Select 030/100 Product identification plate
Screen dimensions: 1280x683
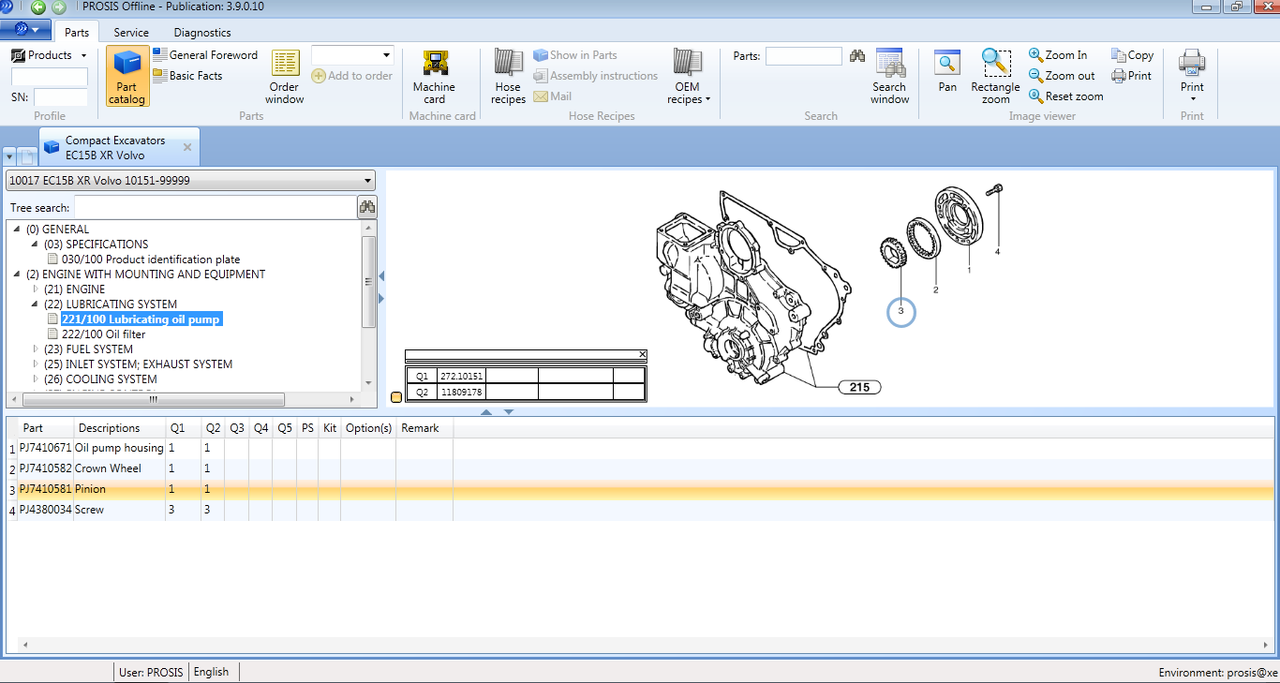(x=150, y=259)
